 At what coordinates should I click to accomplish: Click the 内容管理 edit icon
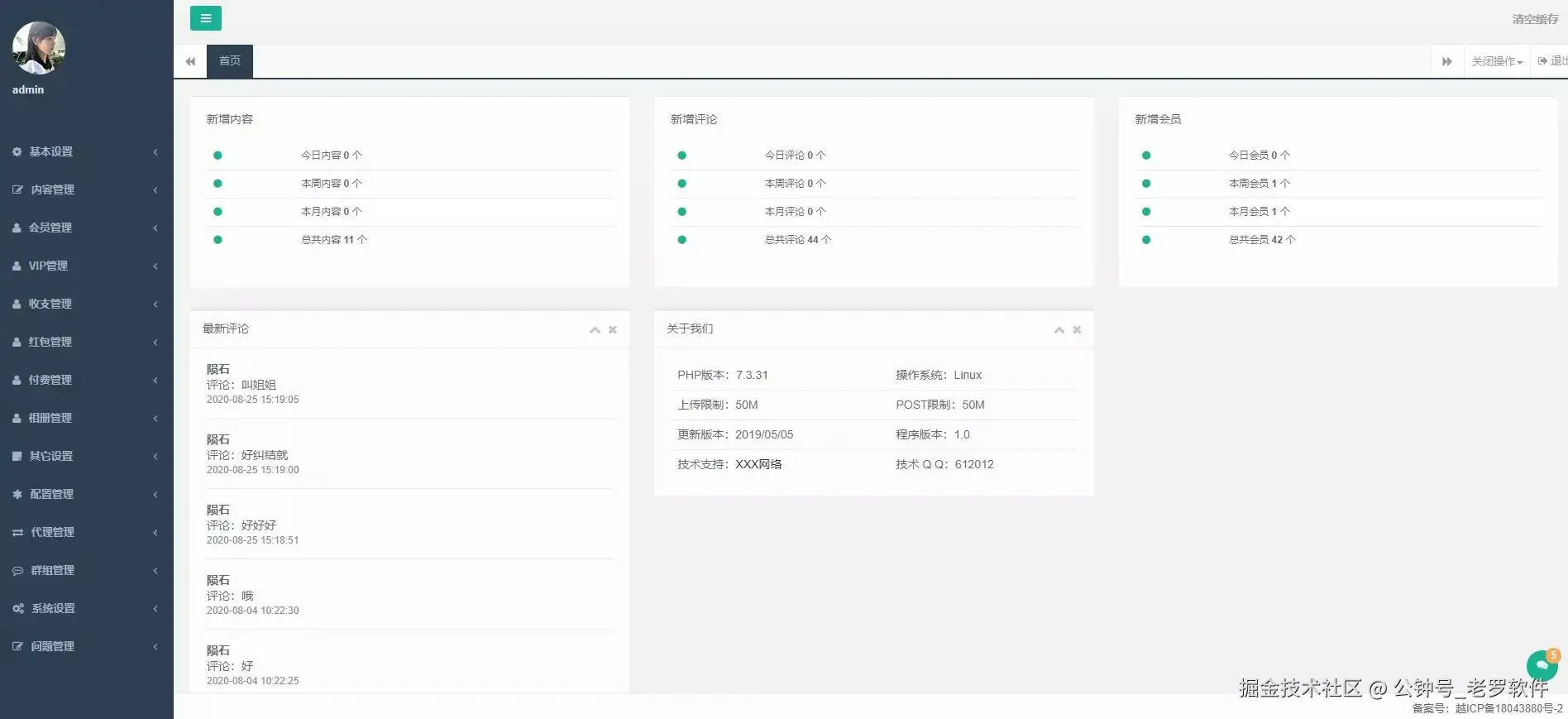[x=17, y=190]
